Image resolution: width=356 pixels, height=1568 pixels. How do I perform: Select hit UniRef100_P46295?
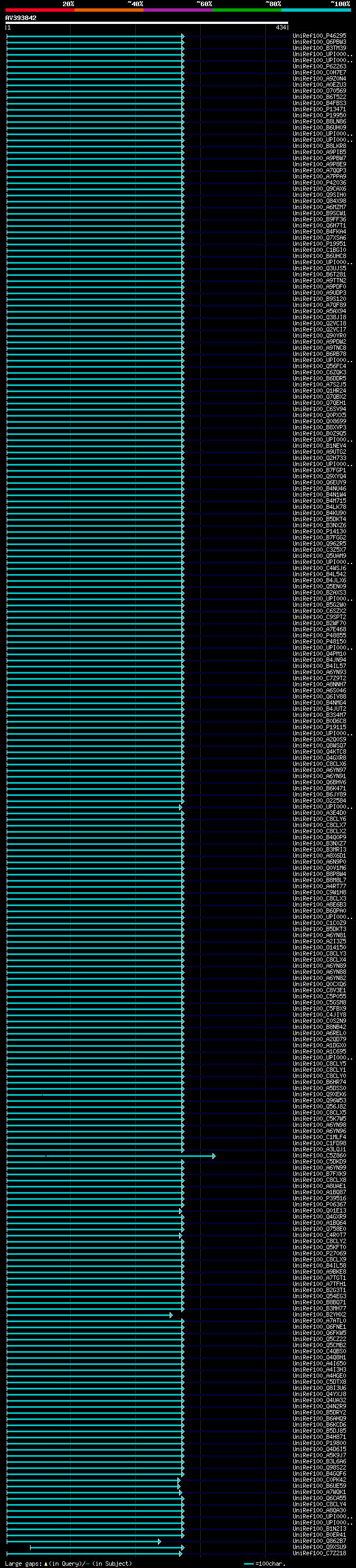[319, 36]
